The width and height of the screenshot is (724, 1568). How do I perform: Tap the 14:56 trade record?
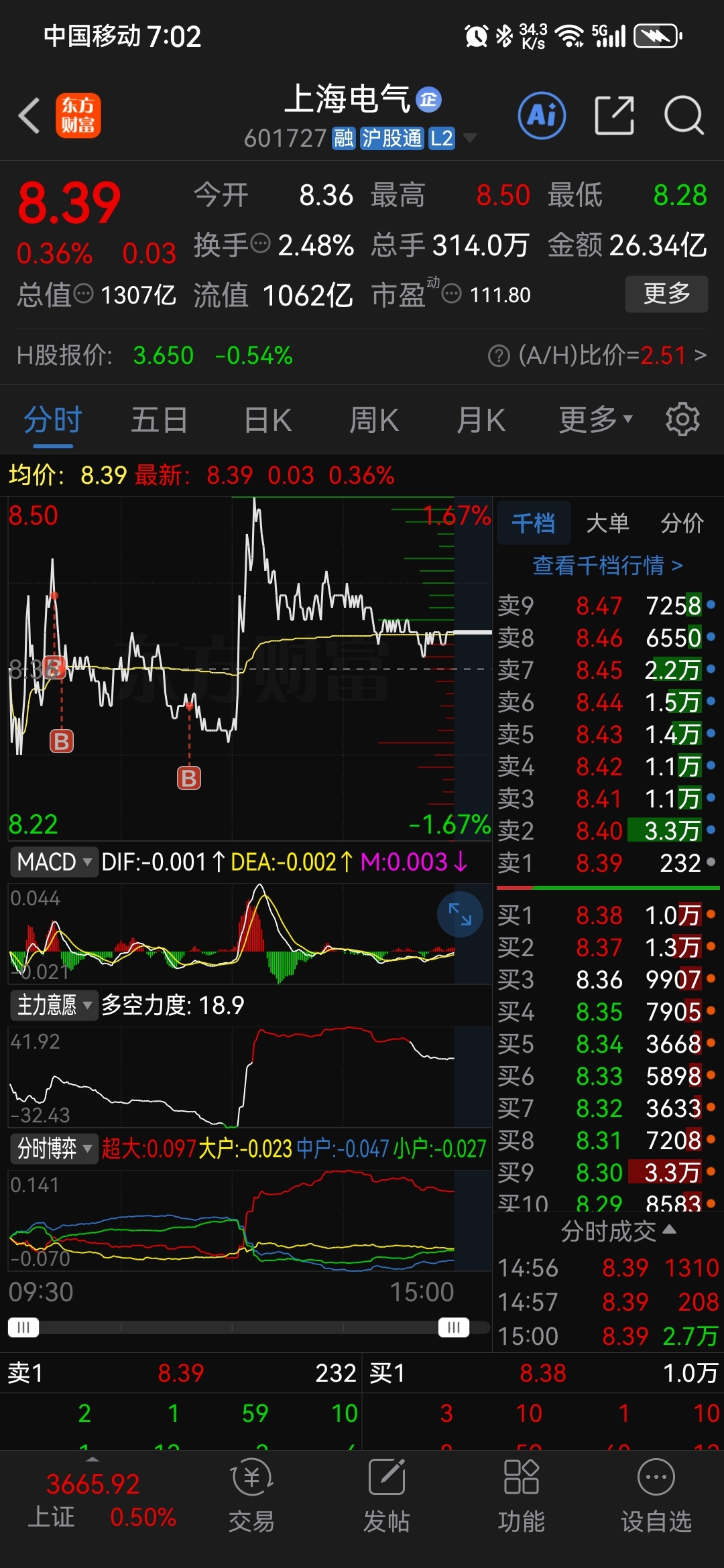click(x=608, y=1268)
